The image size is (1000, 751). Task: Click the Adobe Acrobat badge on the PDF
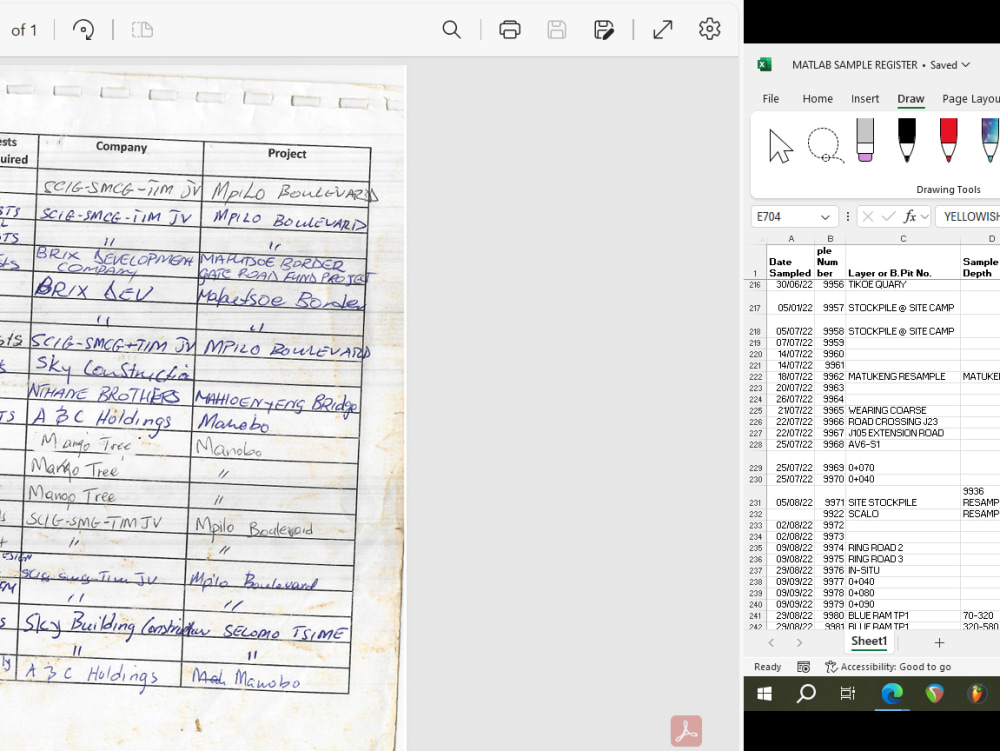point(686,731)
